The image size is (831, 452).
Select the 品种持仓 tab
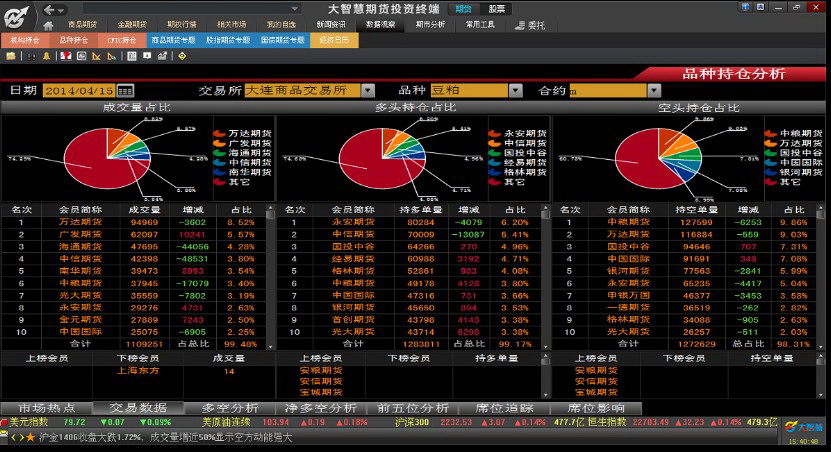74,40
